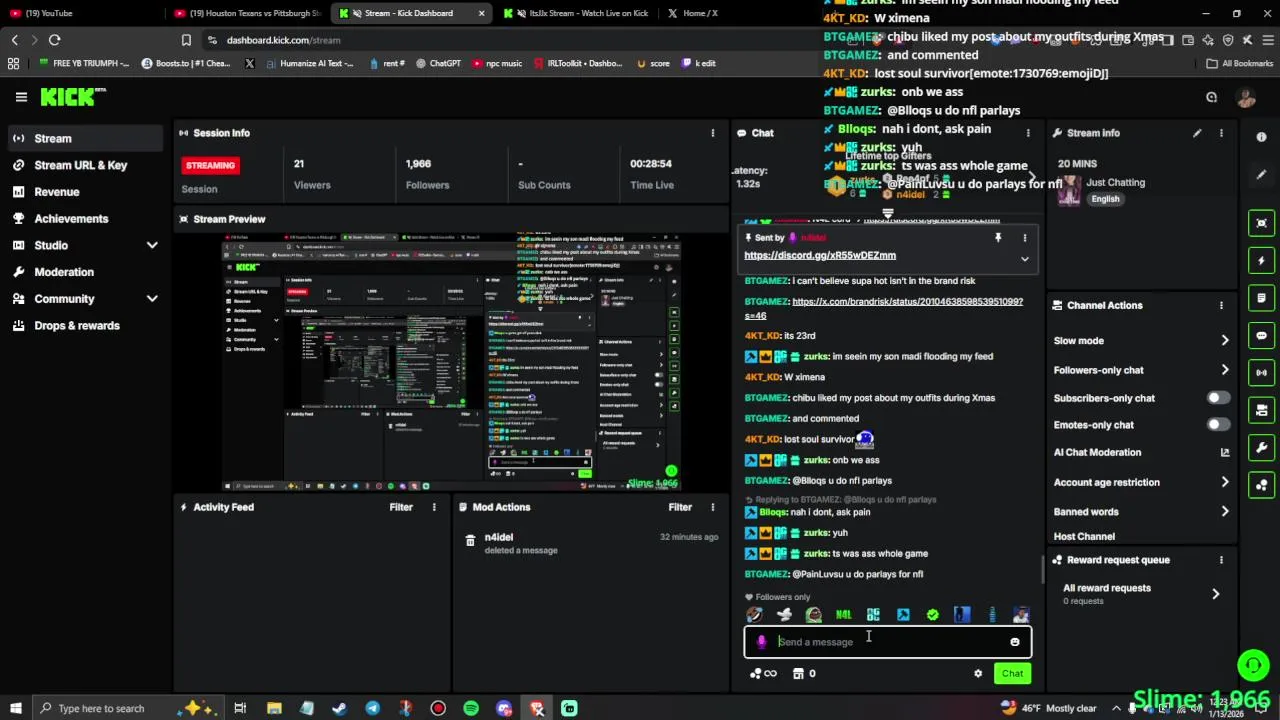1280x720 pixels.
Task: Click the Activity Feed Filter button
Action: point(401,507)
